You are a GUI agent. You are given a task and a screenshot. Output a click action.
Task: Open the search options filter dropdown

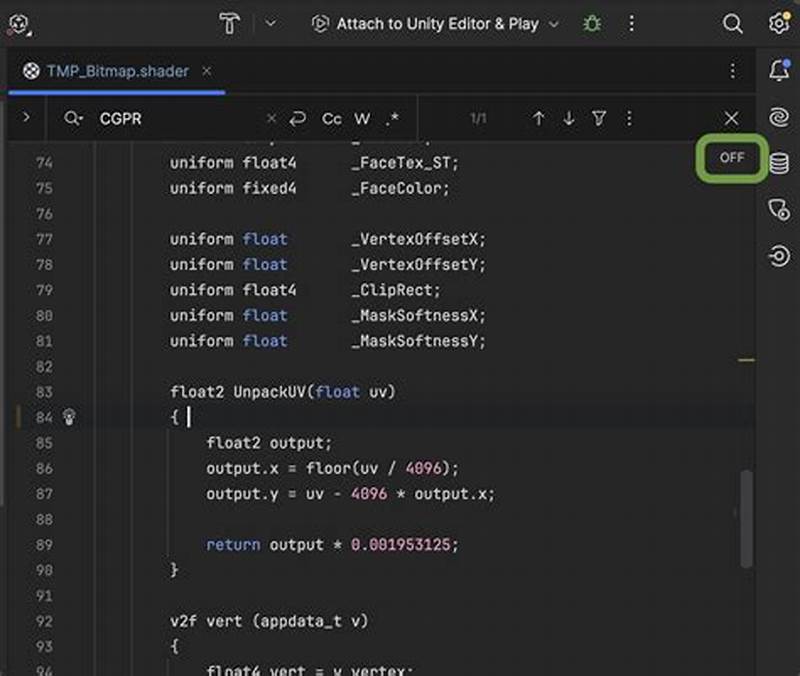tap(598, 118)
